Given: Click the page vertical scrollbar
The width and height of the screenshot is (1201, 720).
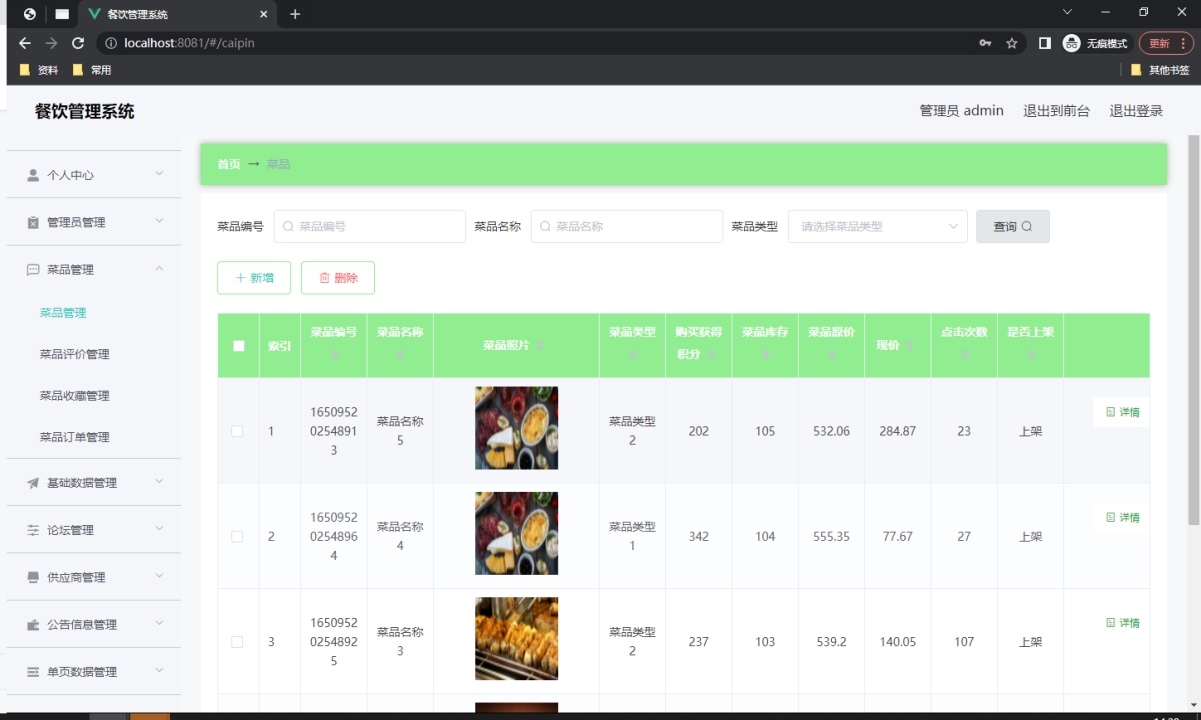Looking at the screenshot, I should coord(1193,330).
